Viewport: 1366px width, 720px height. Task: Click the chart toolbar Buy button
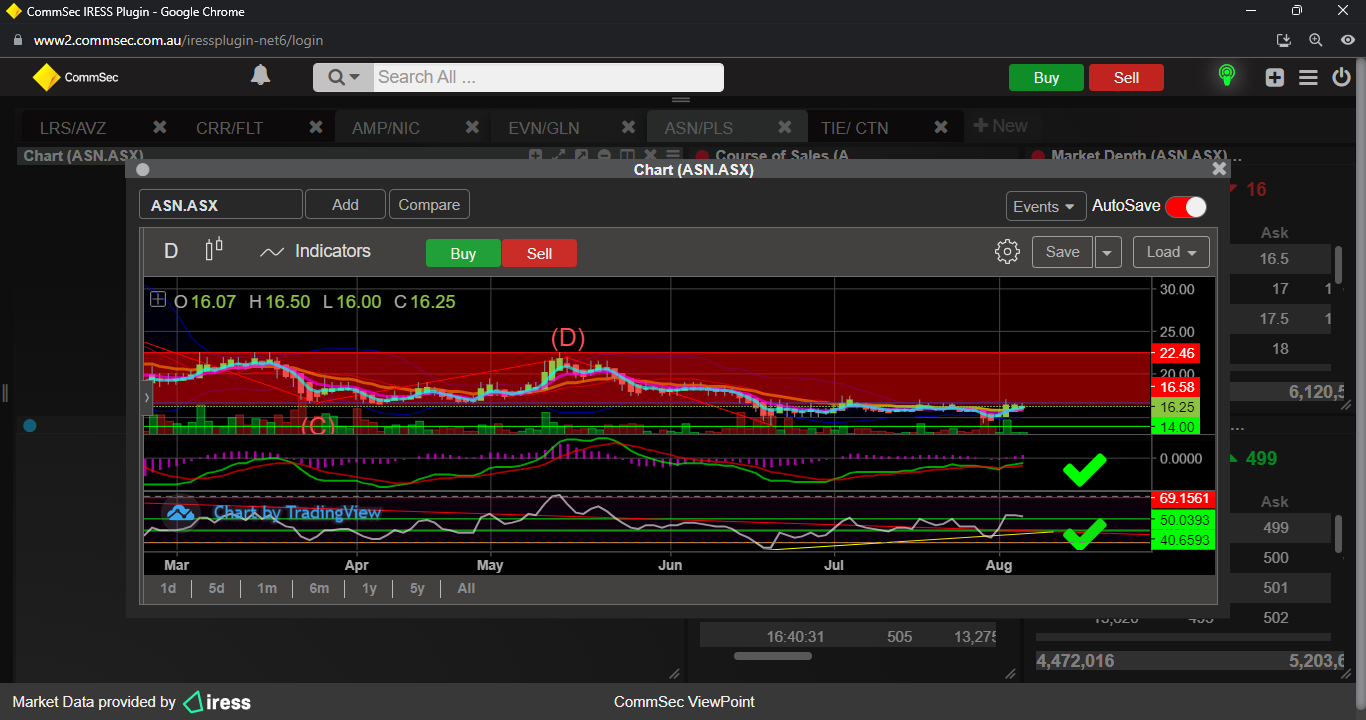coord(463,253)
